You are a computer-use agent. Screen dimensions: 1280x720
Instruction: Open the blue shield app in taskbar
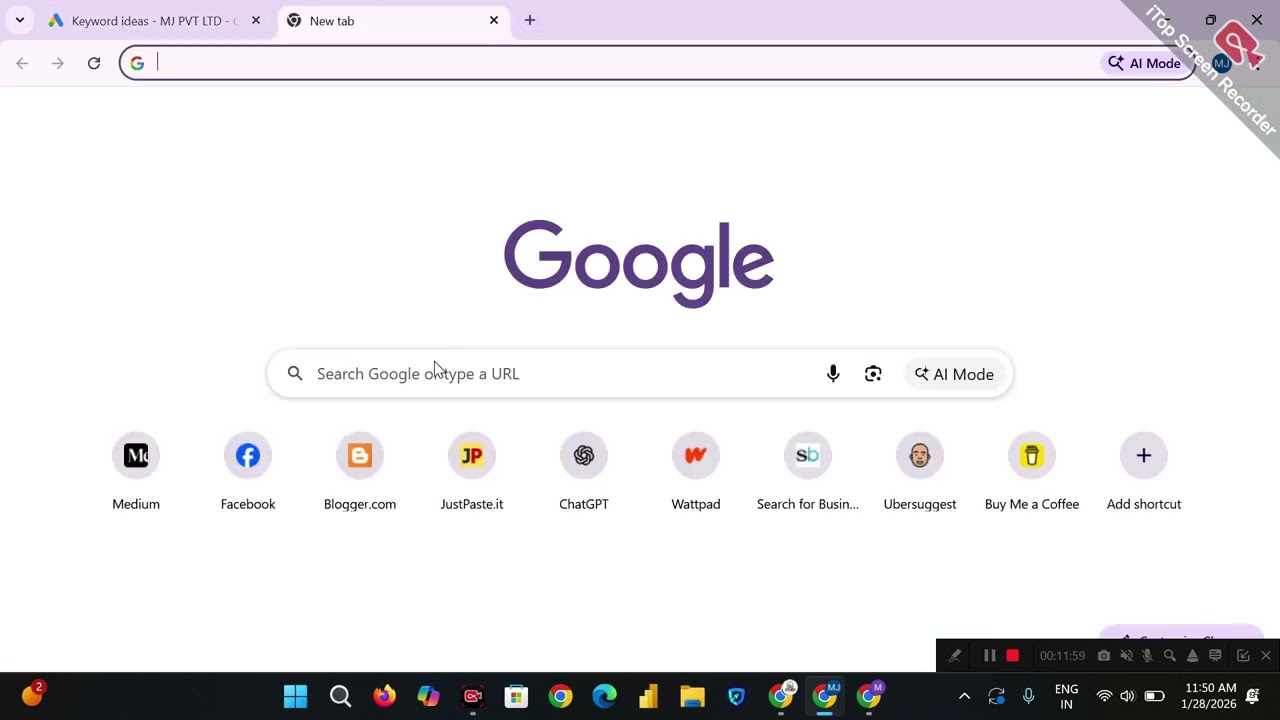[x=736, y=696]
